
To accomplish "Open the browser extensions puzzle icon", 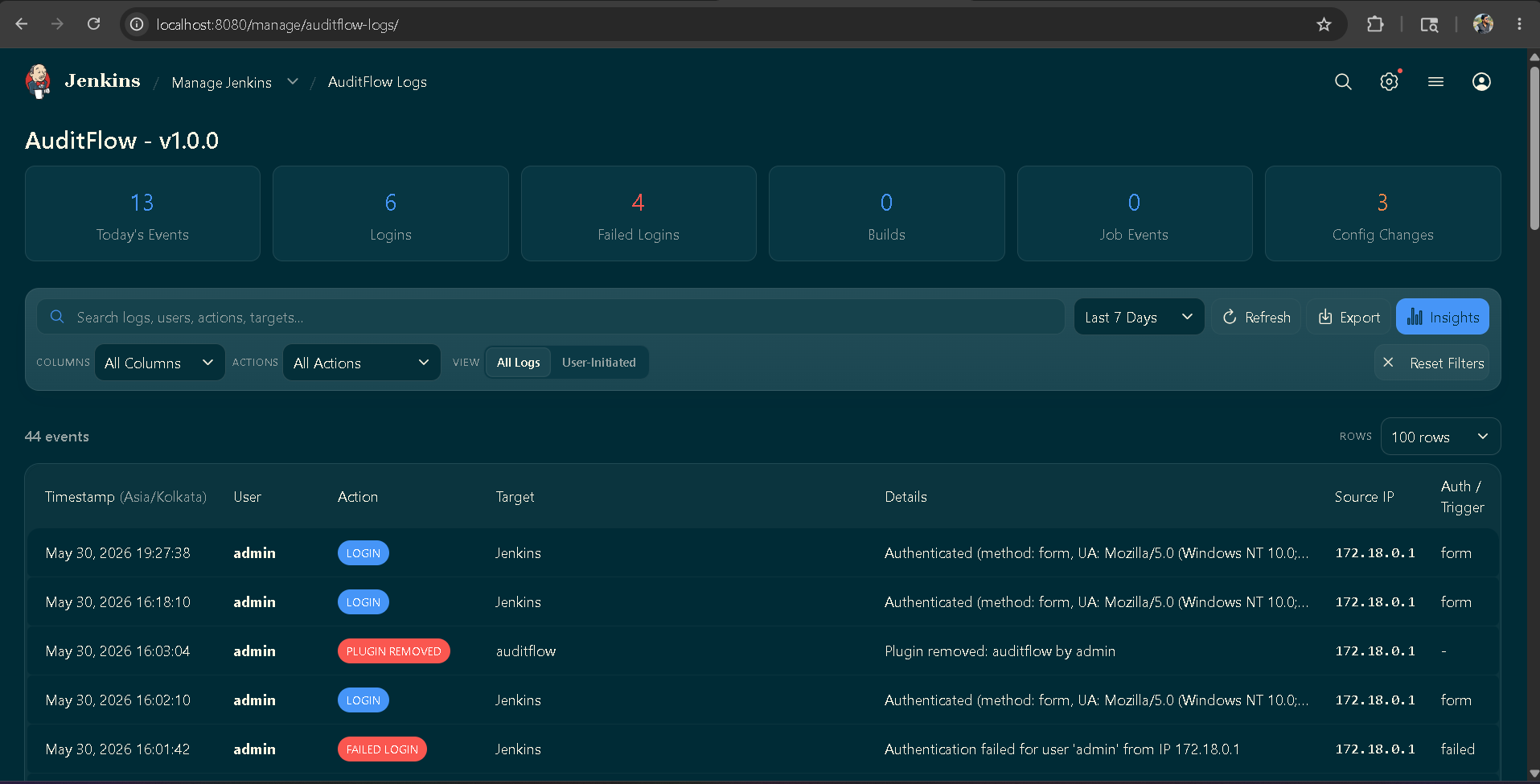I will point(1375,24).
